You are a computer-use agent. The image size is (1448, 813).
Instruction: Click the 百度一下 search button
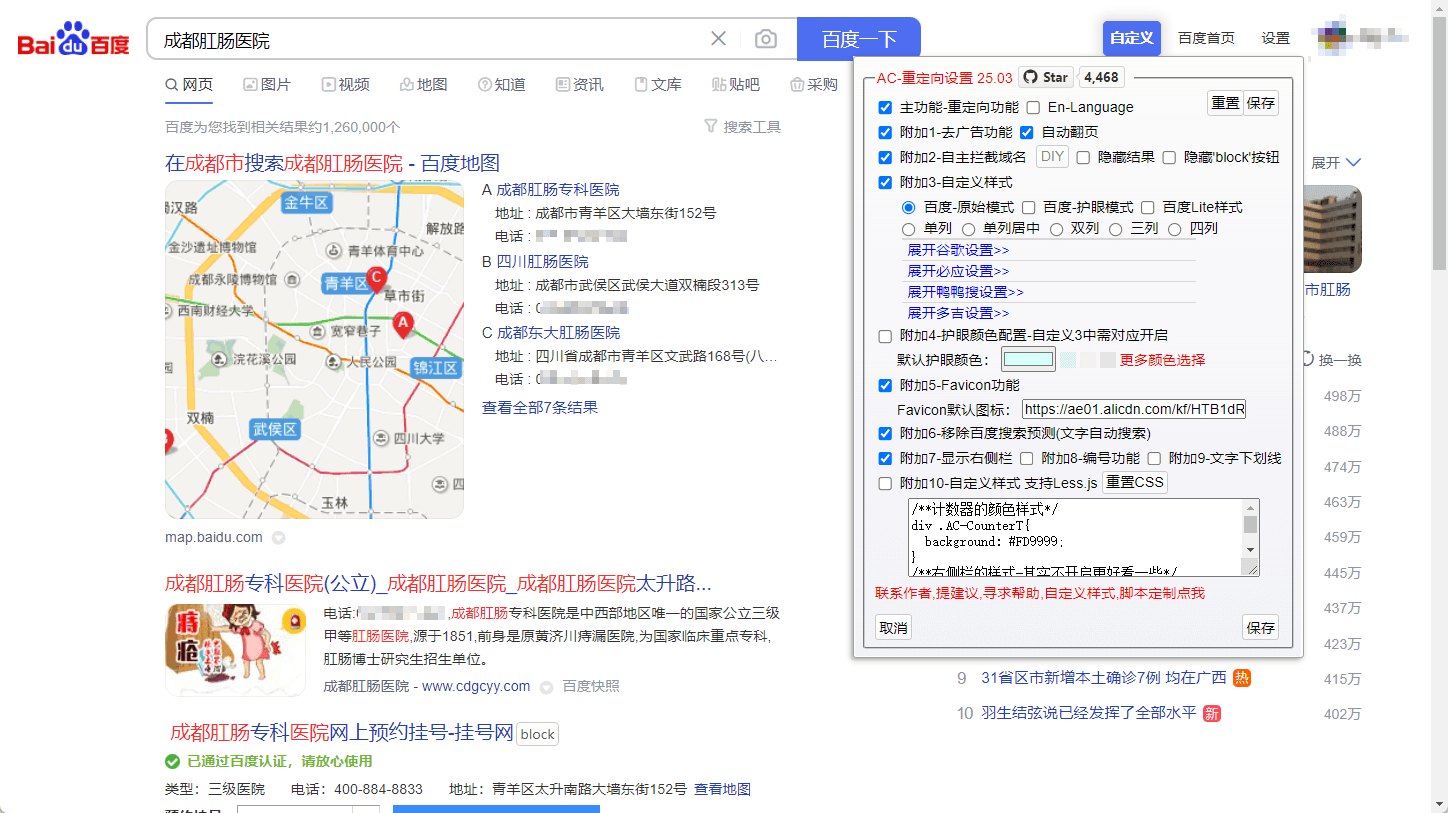tap(858, 39)
